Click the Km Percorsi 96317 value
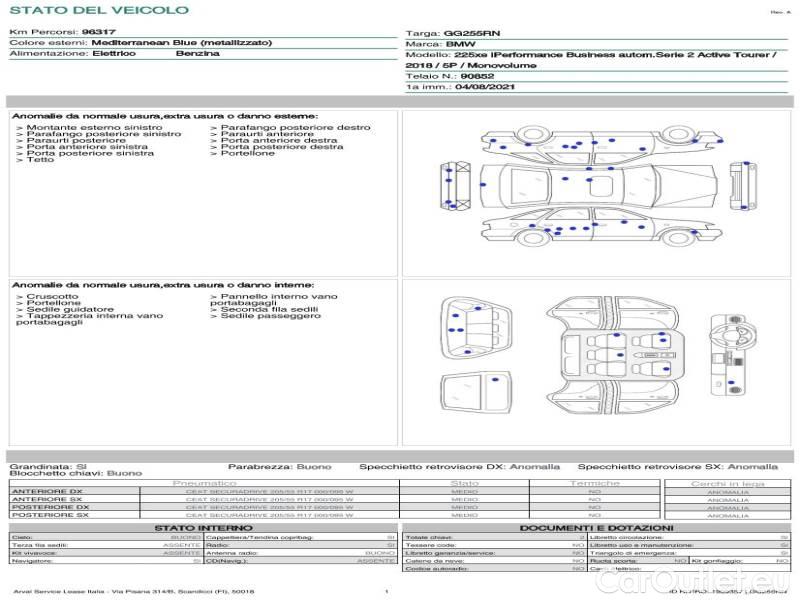 [x=98, y=32]
